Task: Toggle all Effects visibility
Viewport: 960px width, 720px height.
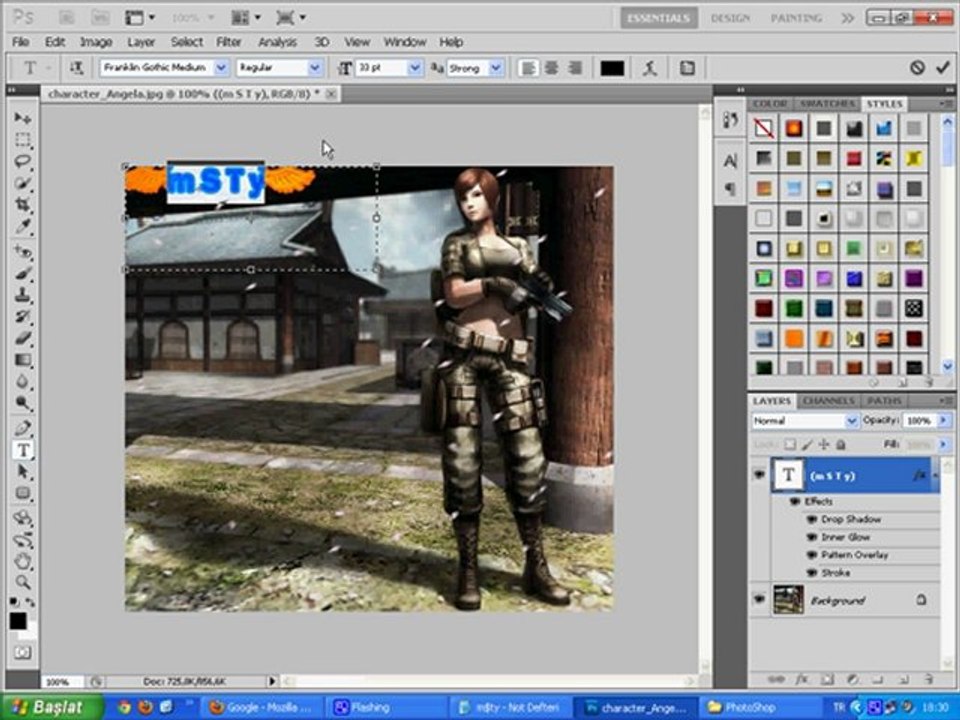Action: pyautogui.click(x=795, y=501)
